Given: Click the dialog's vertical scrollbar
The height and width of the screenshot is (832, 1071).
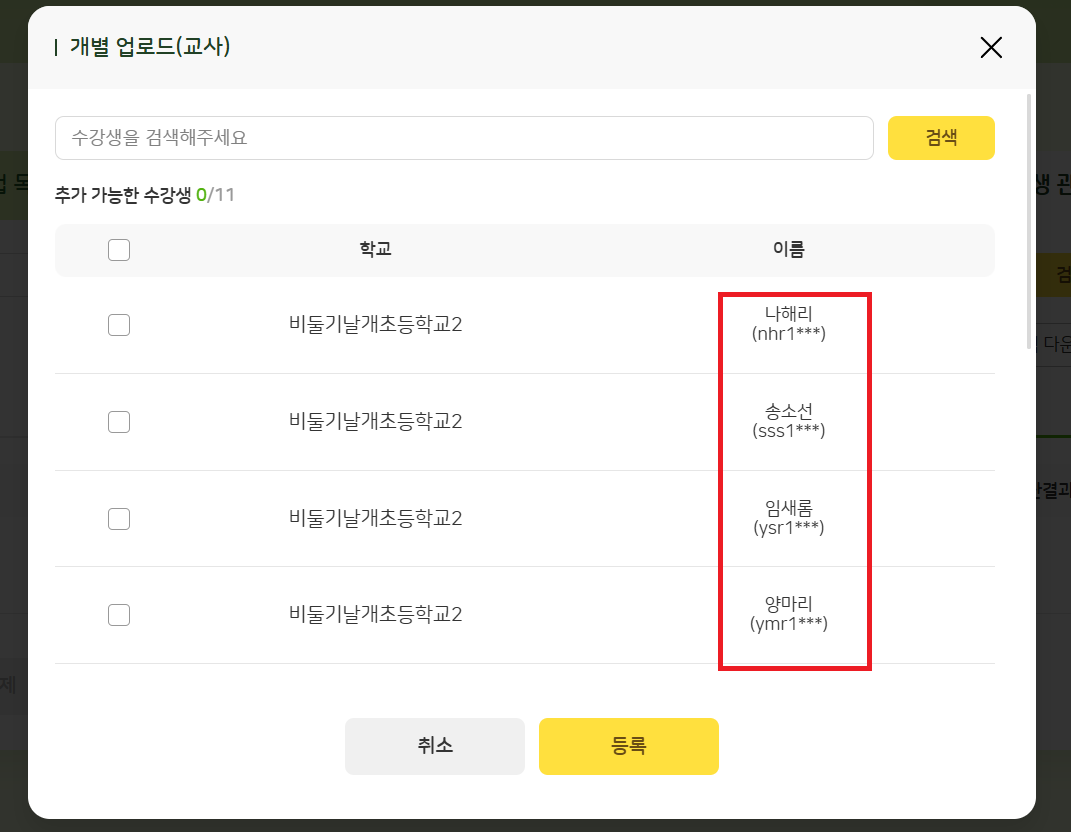Looking at the screenshot, I should point(1029,220).
